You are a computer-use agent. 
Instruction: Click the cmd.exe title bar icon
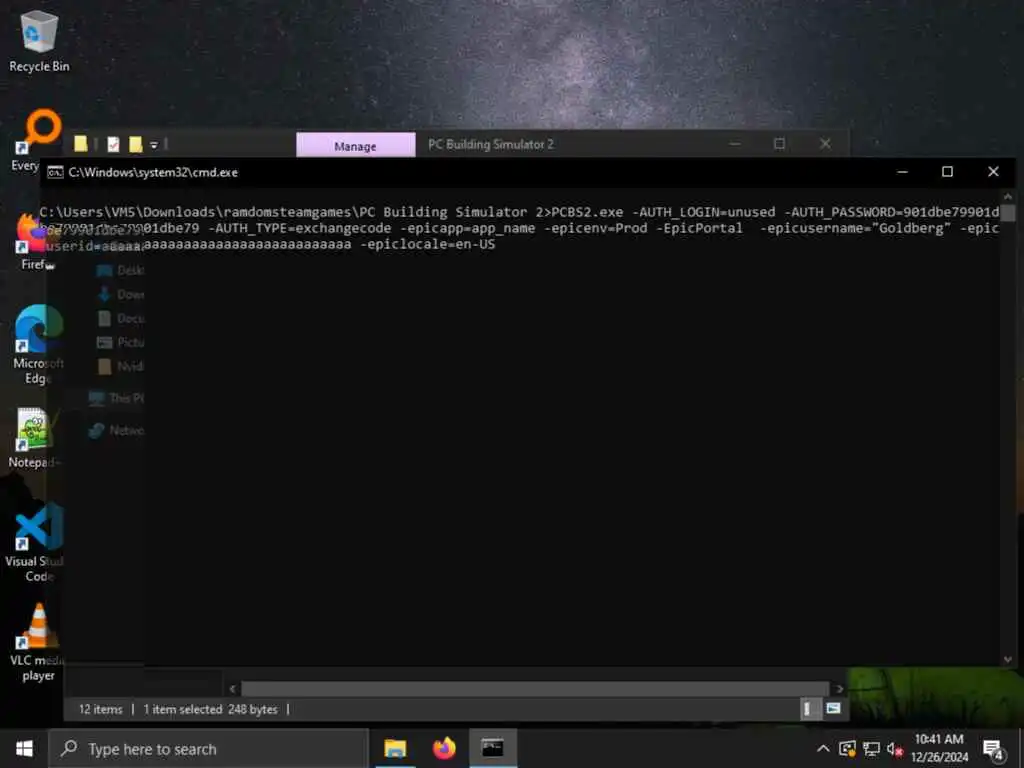point(55,172)
